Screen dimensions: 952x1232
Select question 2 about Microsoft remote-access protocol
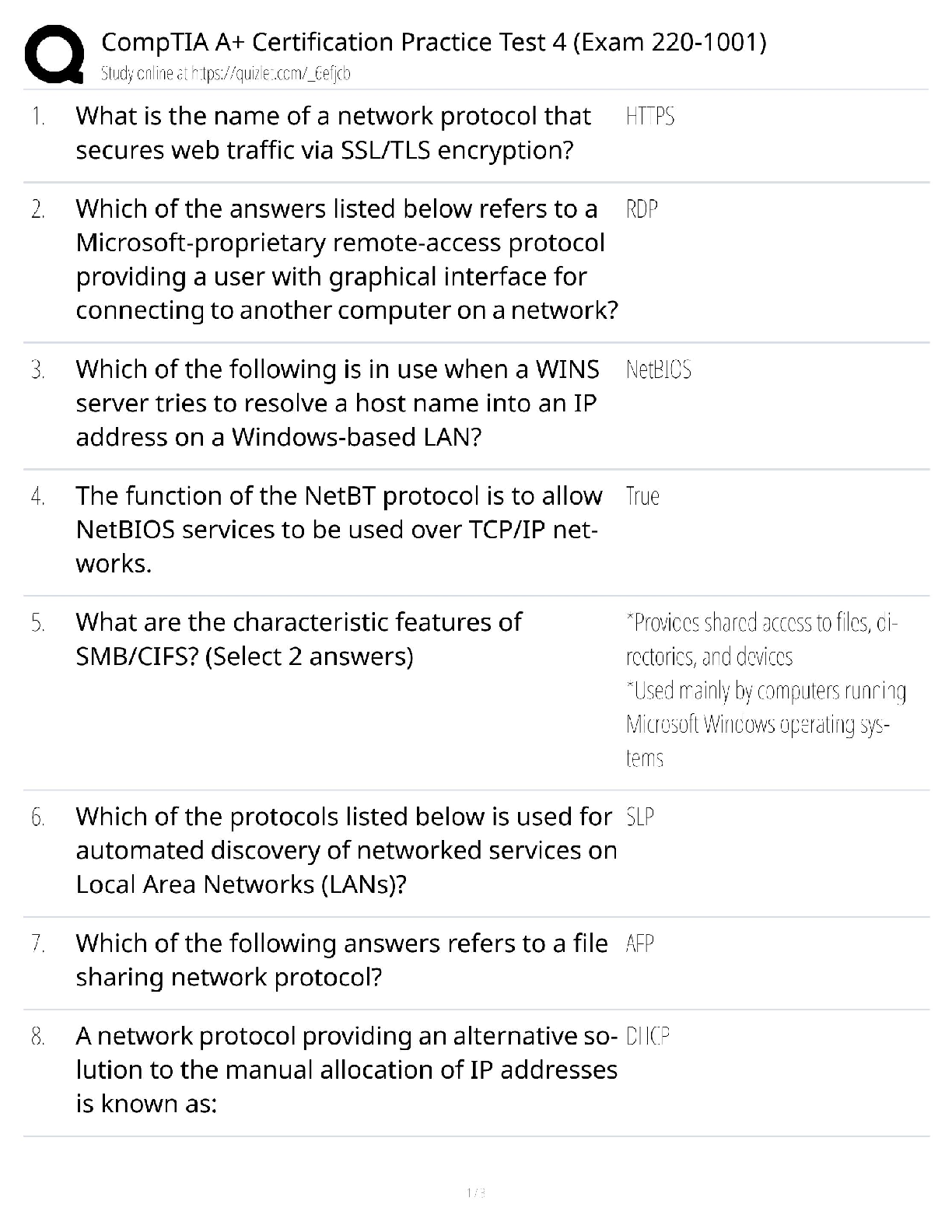tap(346, 260)
